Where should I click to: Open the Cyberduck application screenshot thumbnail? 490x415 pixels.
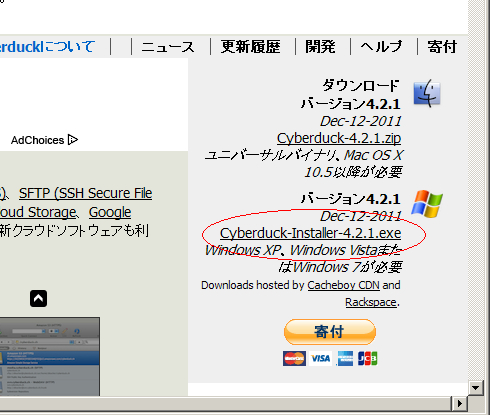click(50, 356)
